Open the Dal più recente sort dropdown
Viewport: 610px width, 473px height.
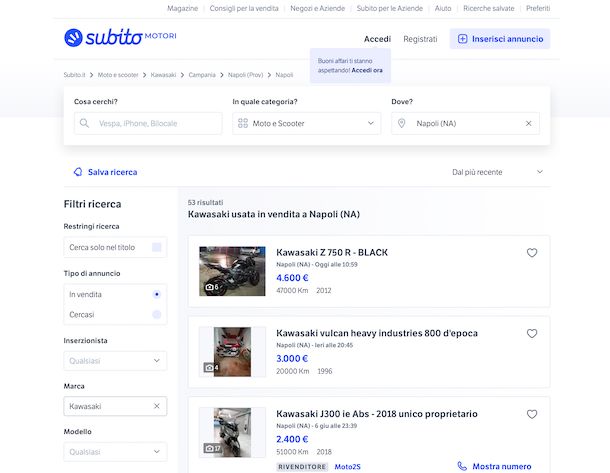tap(497, 172)
